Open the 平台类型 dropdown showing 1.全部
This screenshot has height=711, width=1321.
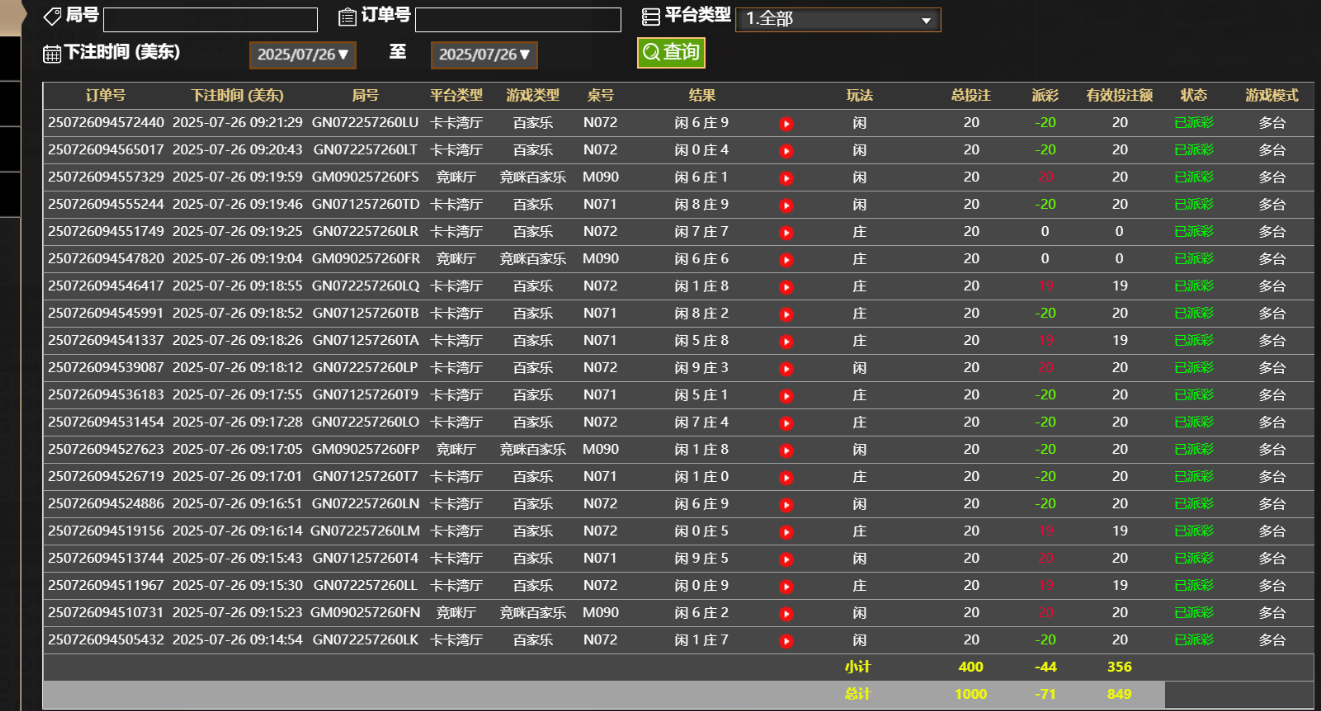(838, 18)
